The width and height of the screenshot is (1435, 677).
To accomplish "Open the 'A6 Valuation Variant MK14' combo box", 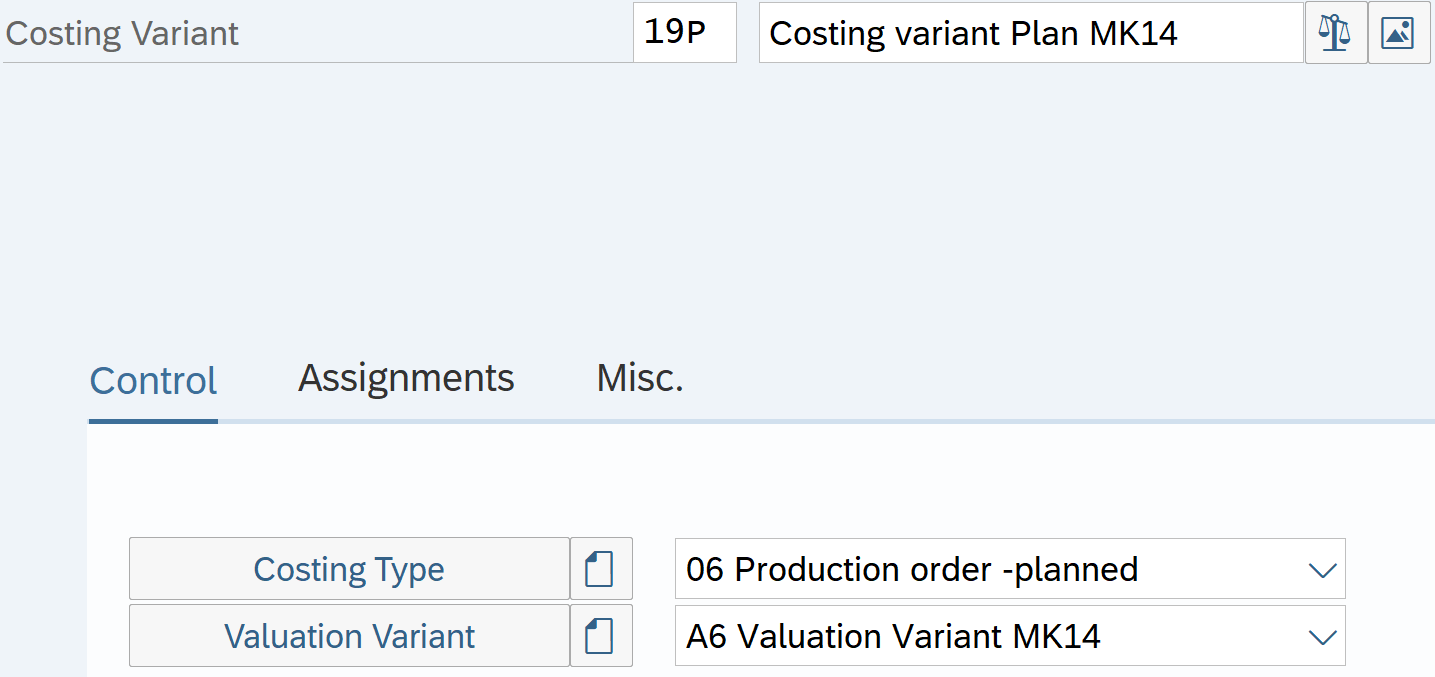I will [990, 636].
